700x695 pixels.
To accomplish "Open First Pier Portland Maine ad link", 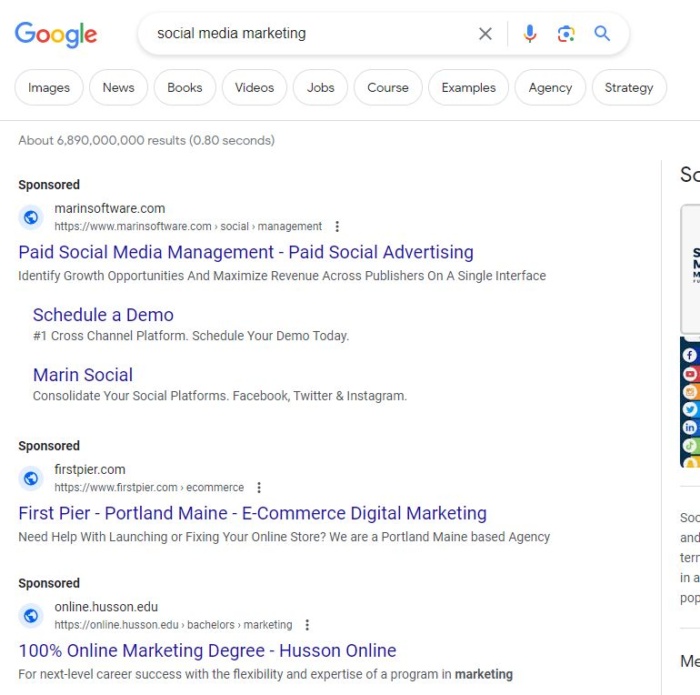I will click(253, 513).
